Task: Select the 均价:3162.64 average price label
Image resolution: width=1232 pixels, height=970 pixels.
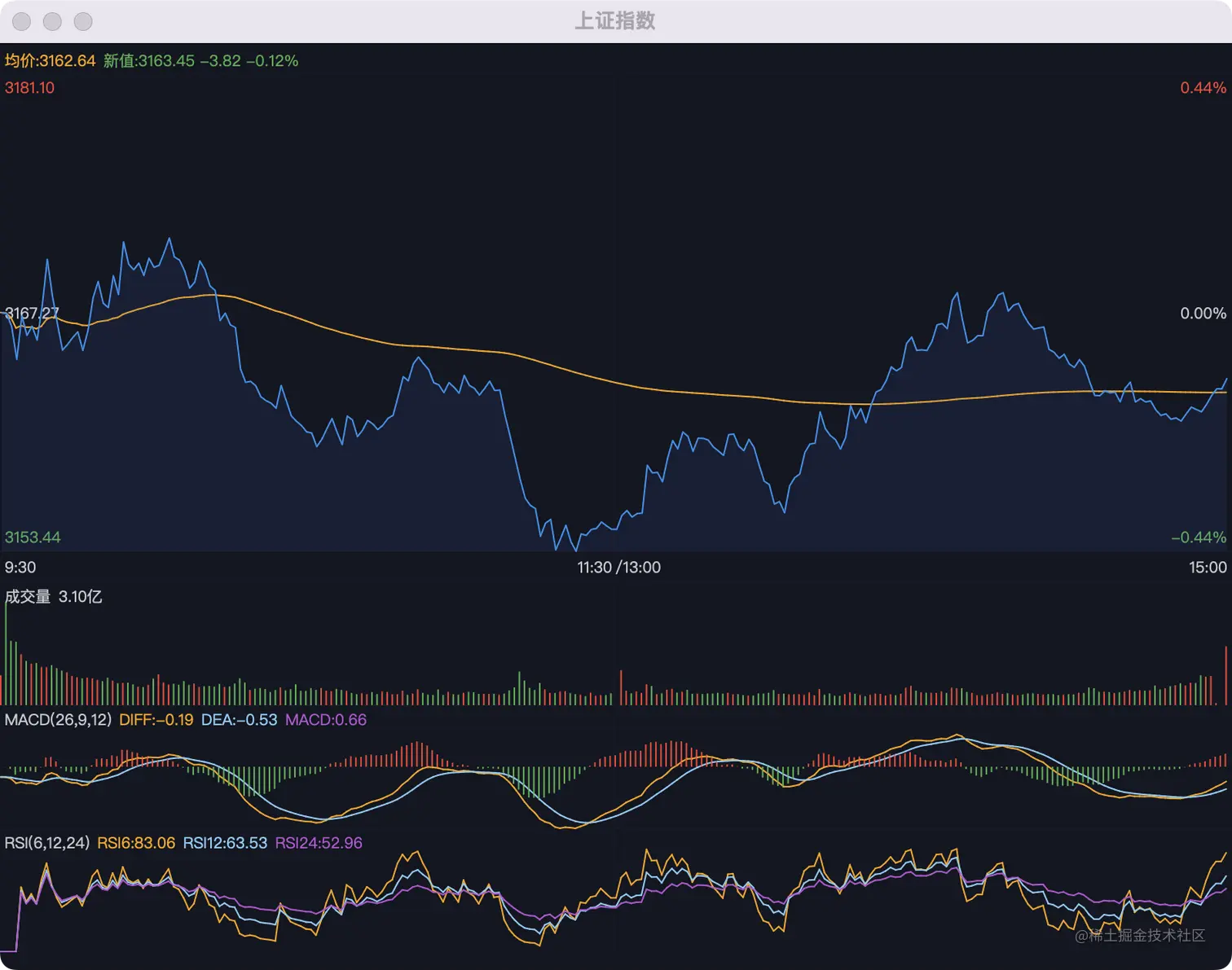Action: click(x=50, y=61)
